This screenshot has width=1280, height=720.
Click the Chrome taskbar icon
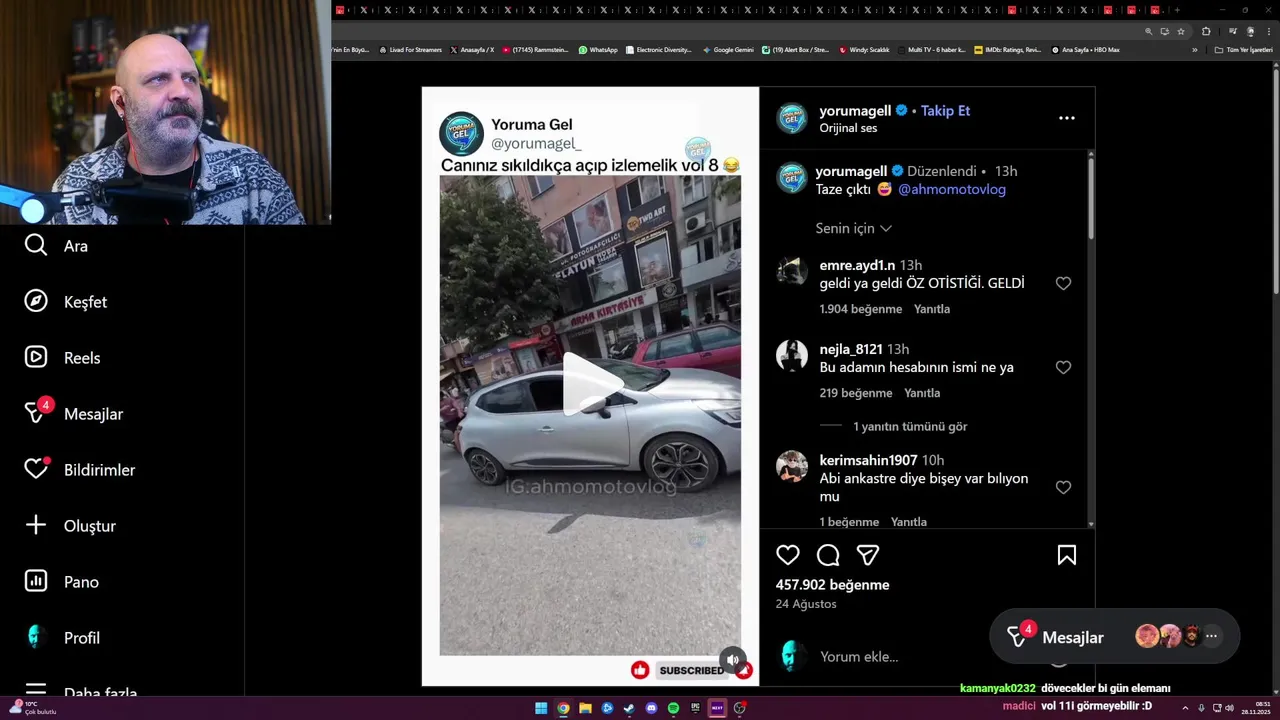(563, 708)
